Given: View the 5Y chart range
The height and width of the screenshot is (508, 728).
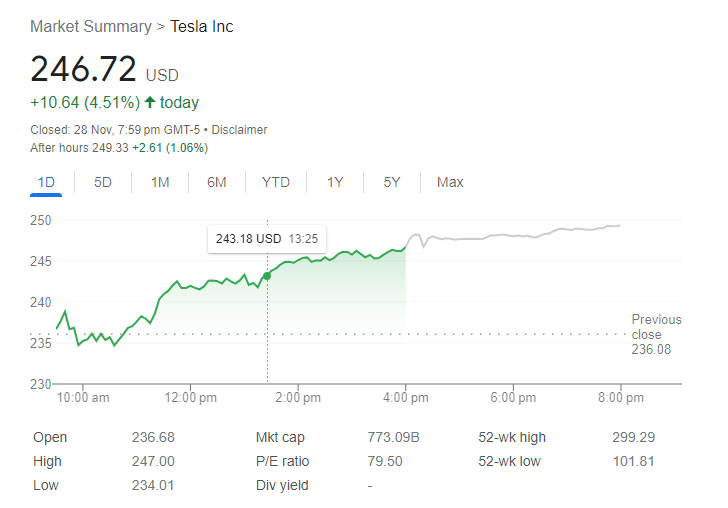Looking at the screenshot, I should click(392, 182).
